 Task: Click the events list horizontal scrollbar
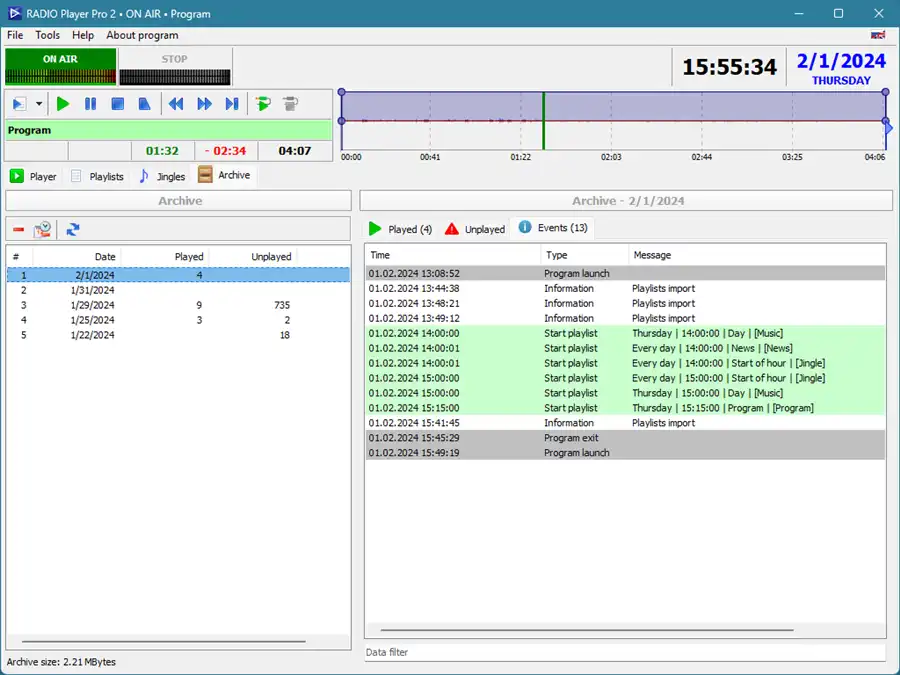coord(587,630)
